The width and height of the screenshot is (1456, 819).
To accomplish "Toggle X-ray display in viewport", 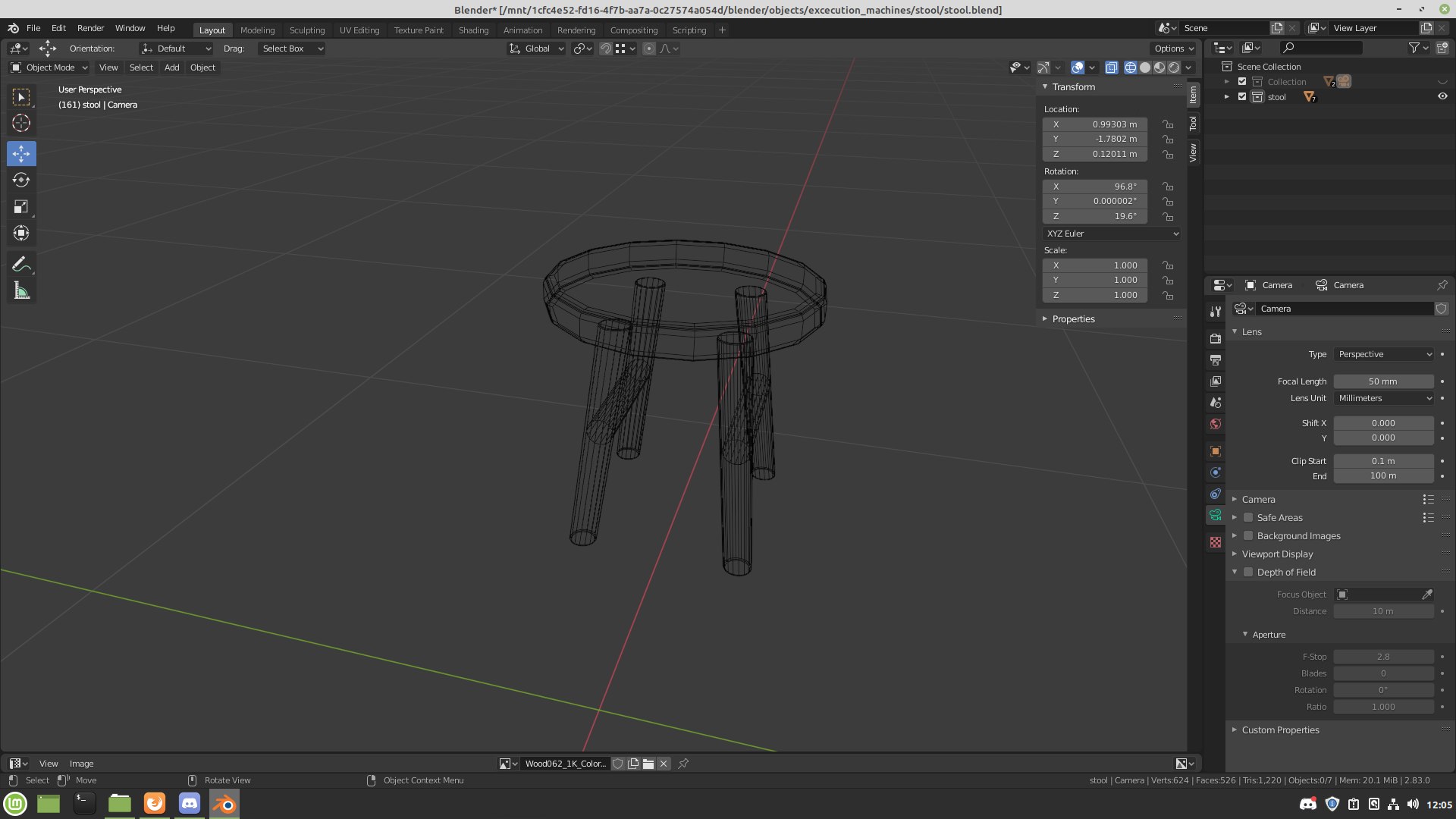I will click(x=1112, y=67).
